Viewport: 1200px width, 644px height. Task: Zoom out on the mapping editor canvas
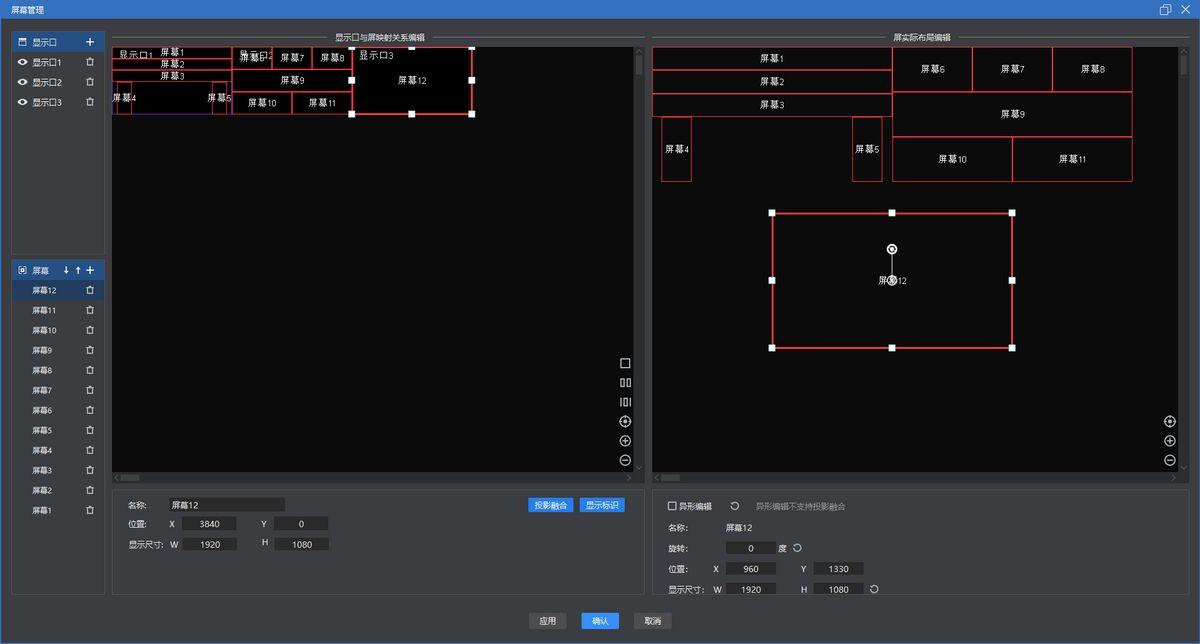point(625,460)
